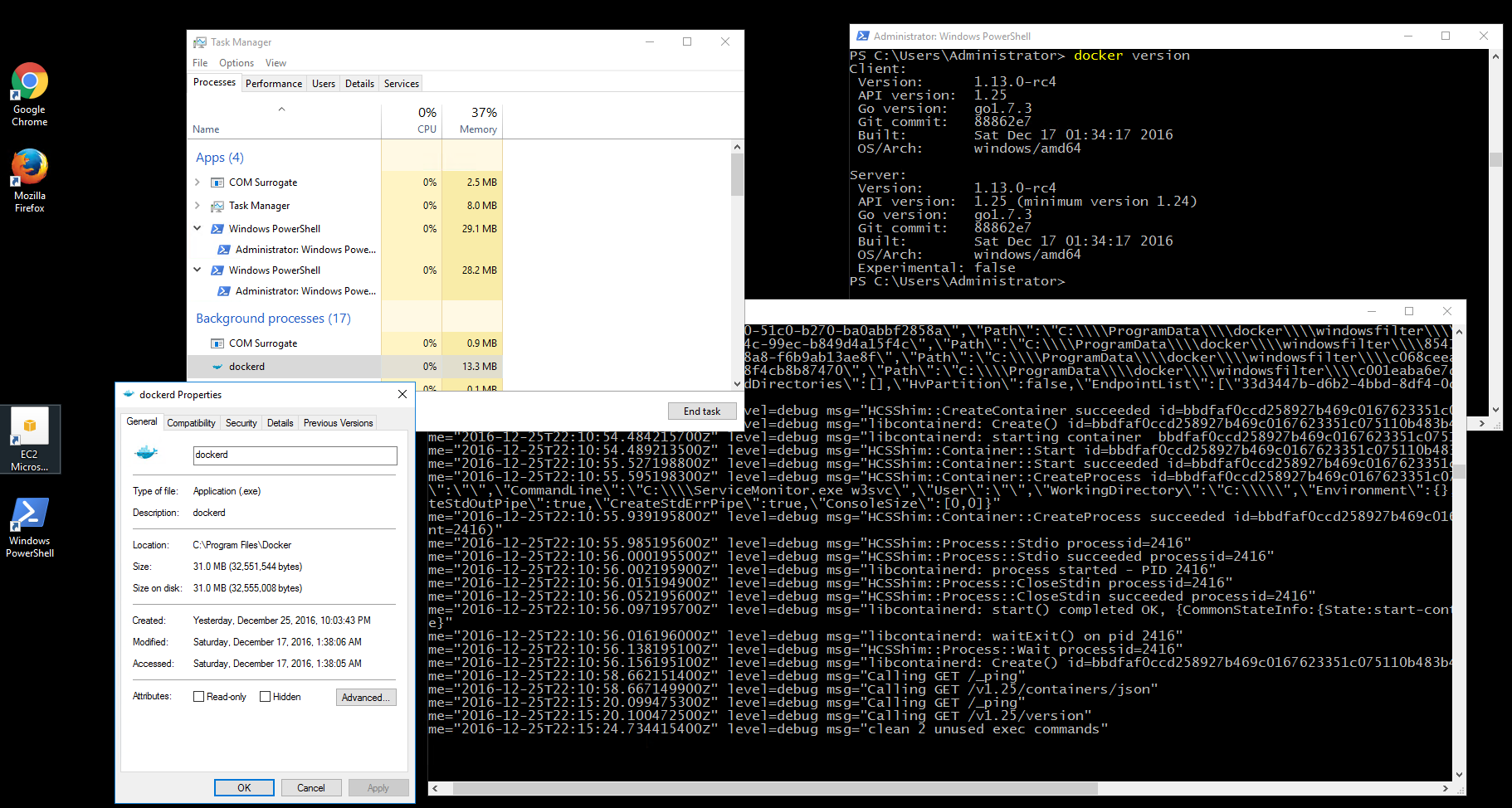Click Apply button in Properties dialog
Image resolution: width=1512 pixels, height=808 pixels.
[378, 788]
